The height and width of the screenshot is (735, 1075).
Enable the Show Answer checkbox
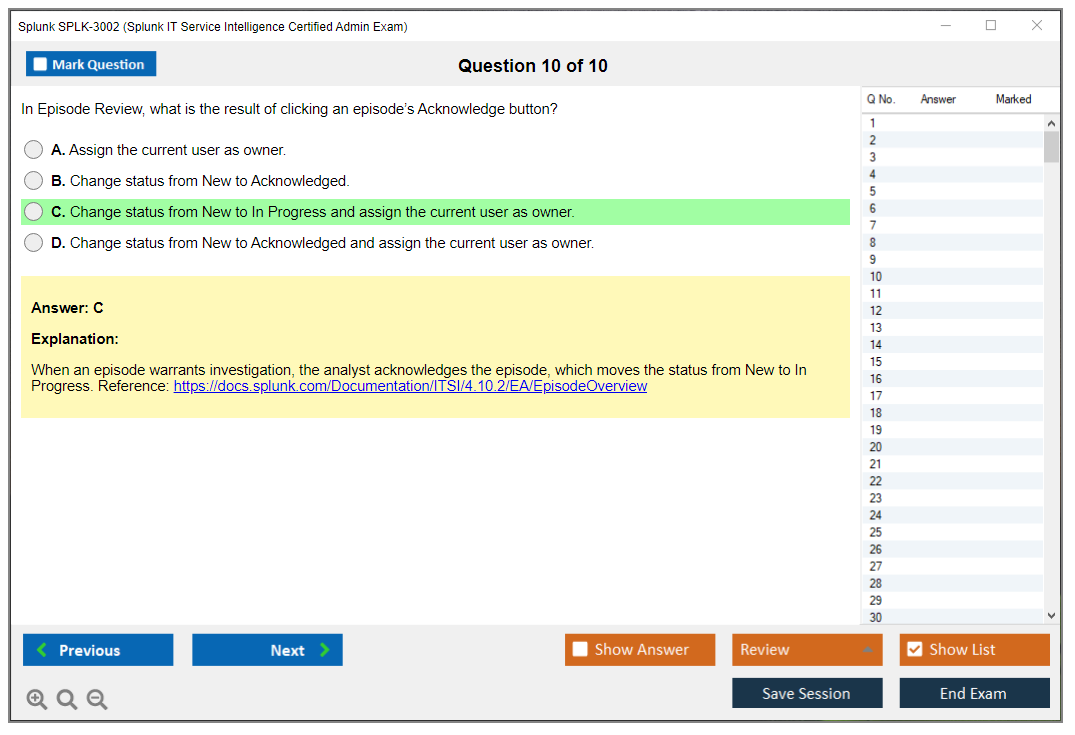(x=581, y=650)
